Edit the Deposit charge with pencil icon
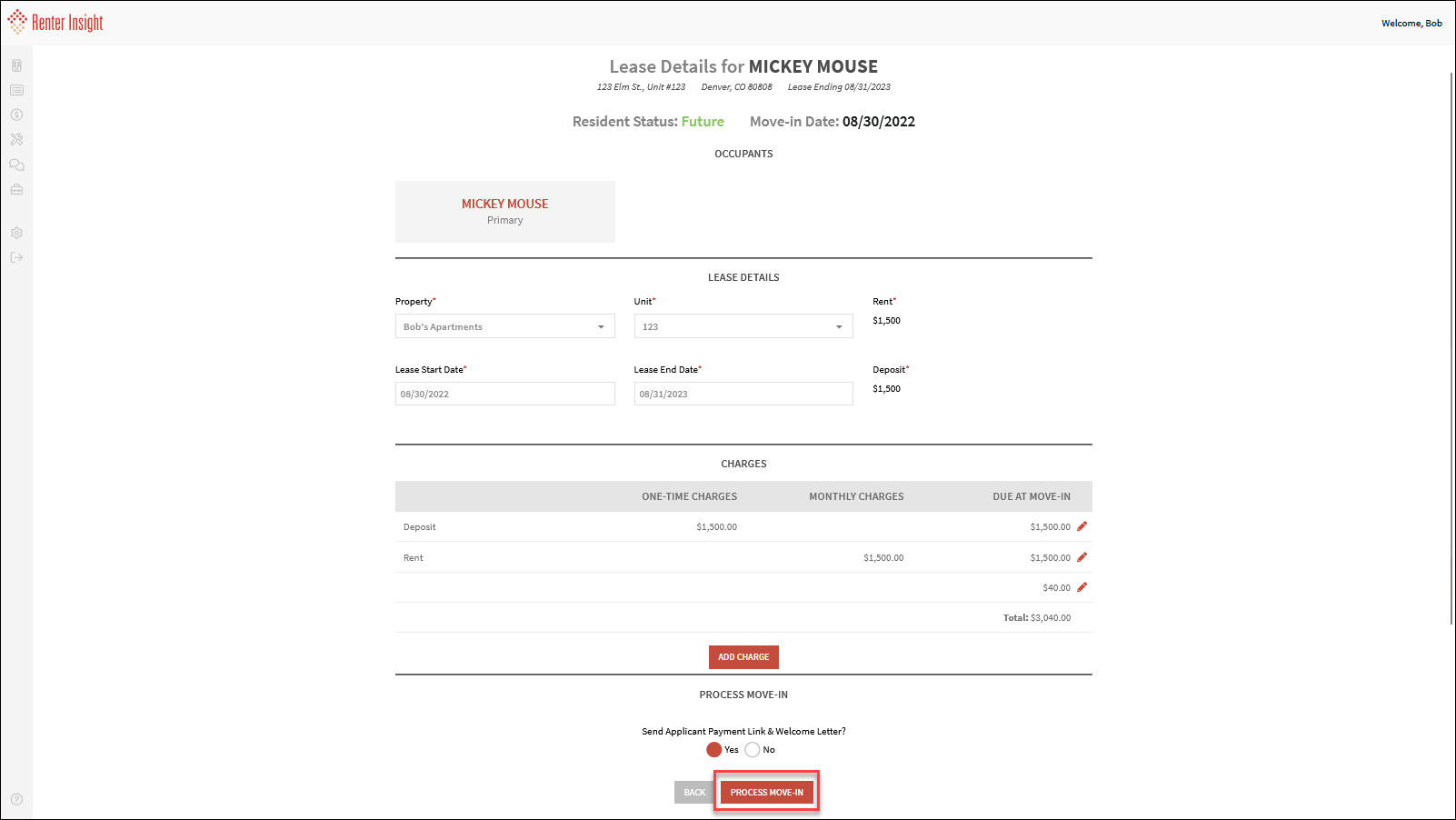Image resolution: width=1456 pixels, height=820 pixels. [1082, 526]
